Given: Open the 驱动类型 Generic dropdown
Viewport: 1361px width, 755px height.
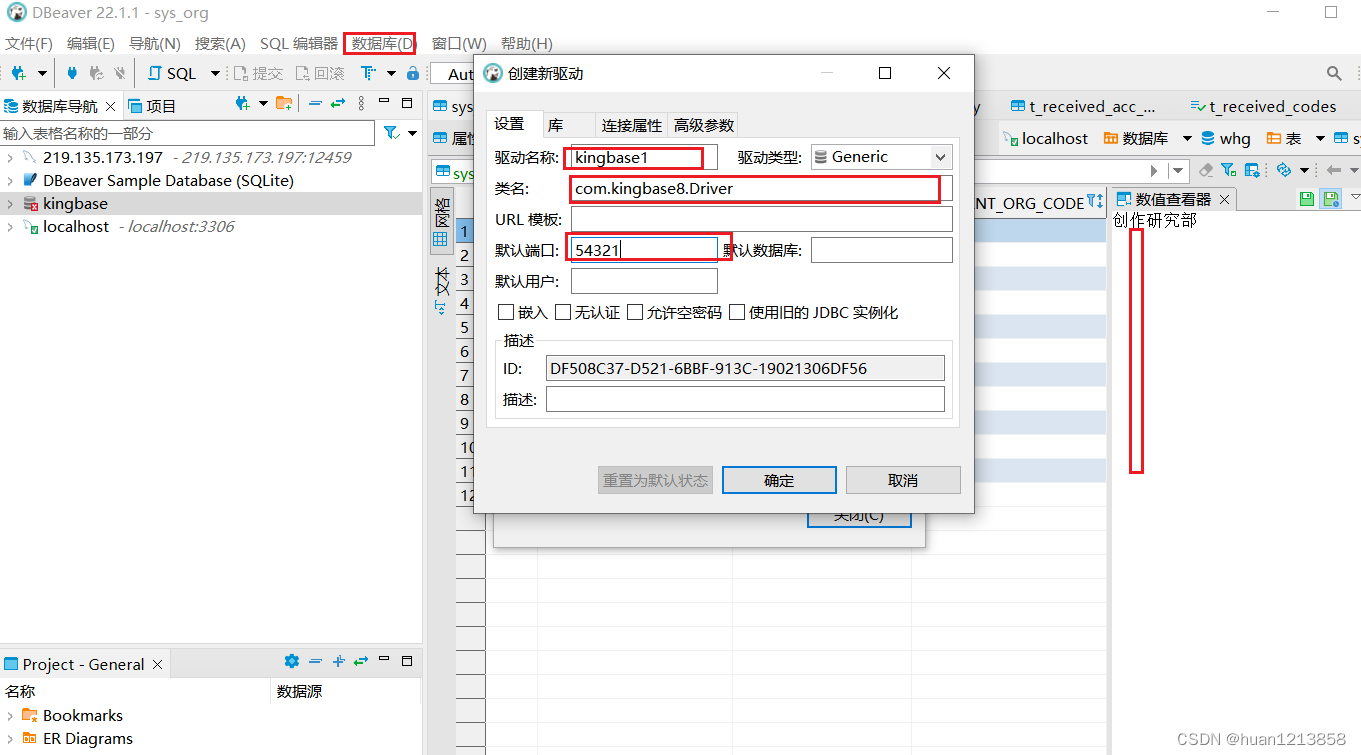Looking at the screenshot, I should [940, 157].
